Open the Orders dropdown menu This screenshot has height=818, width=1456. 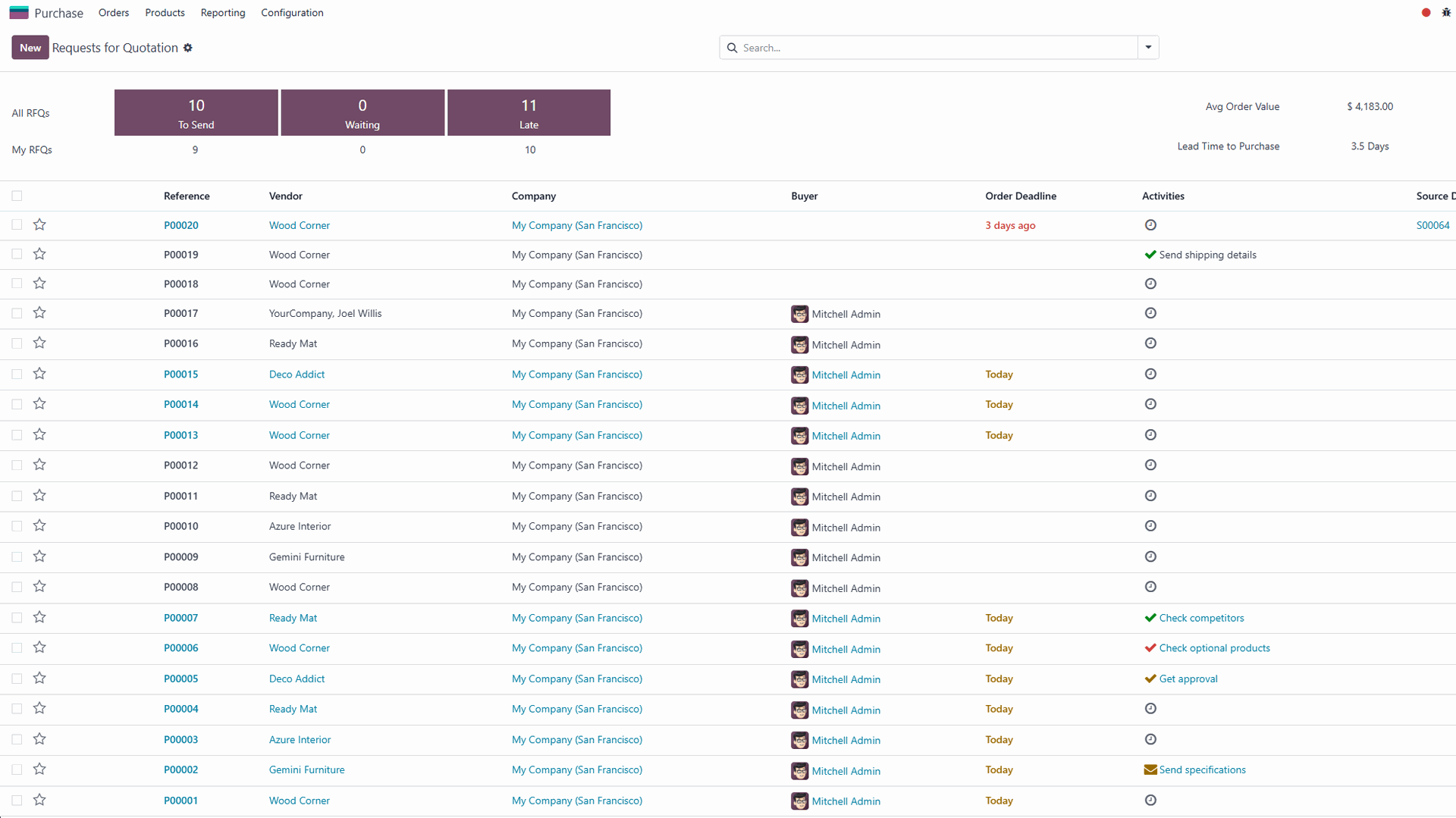tap(114, 13)
